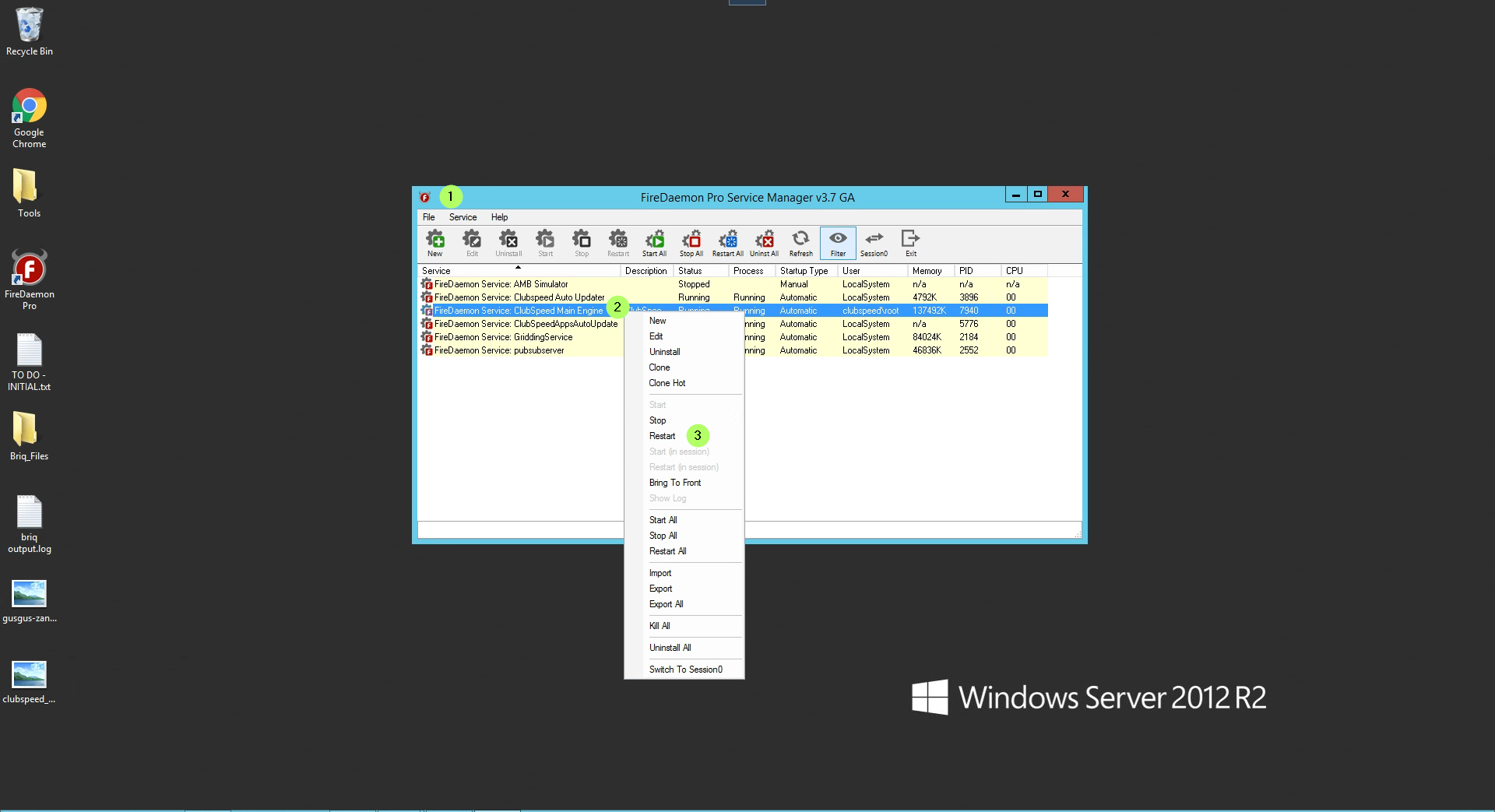Sort by the Status column header
Screen dimensions: 1495x812
(701, 271)
